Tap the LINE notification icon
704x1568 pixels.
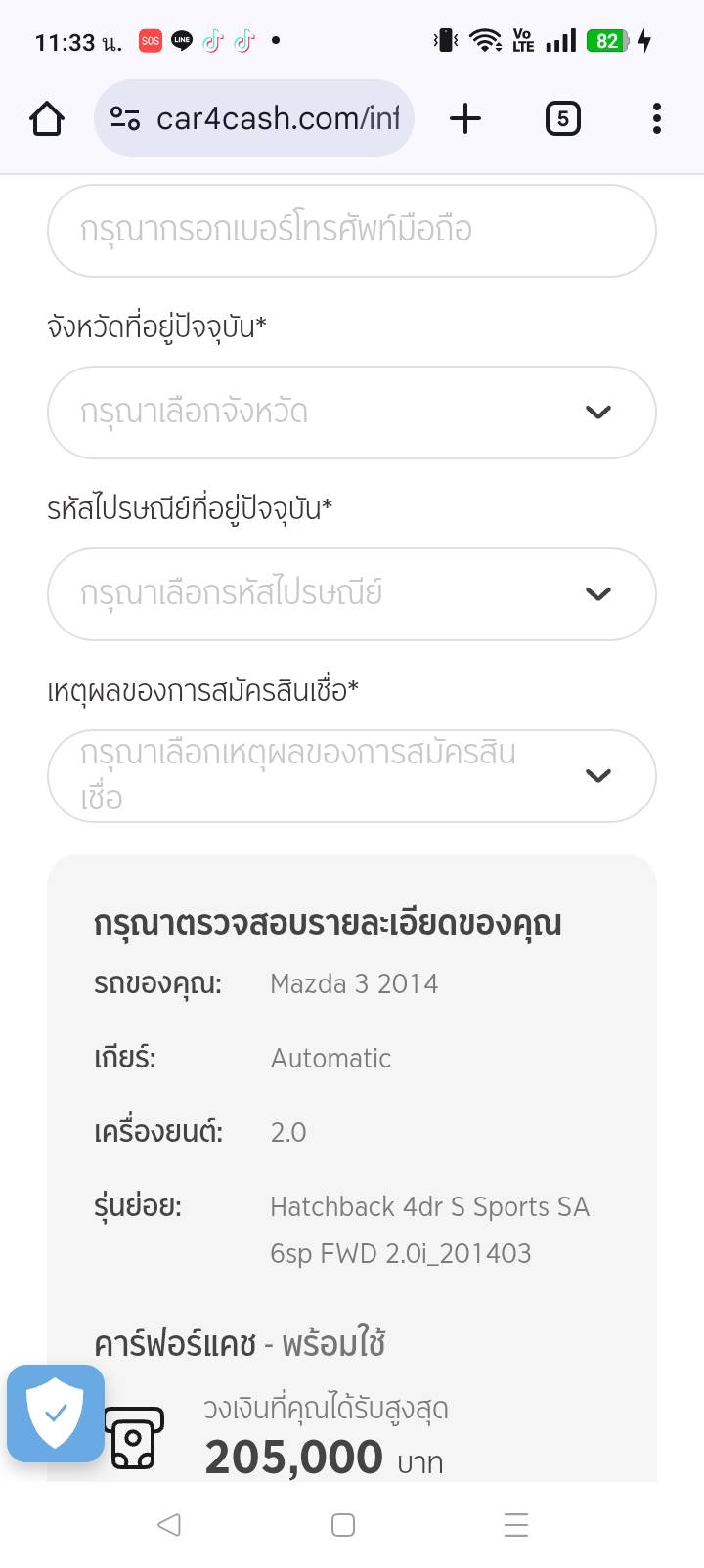[182, 41]
